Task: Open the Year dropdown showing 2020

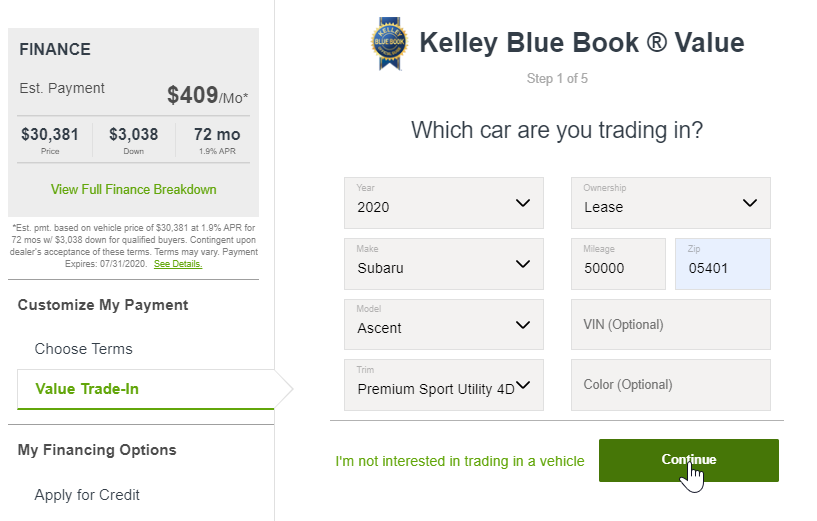Action: 443,203
